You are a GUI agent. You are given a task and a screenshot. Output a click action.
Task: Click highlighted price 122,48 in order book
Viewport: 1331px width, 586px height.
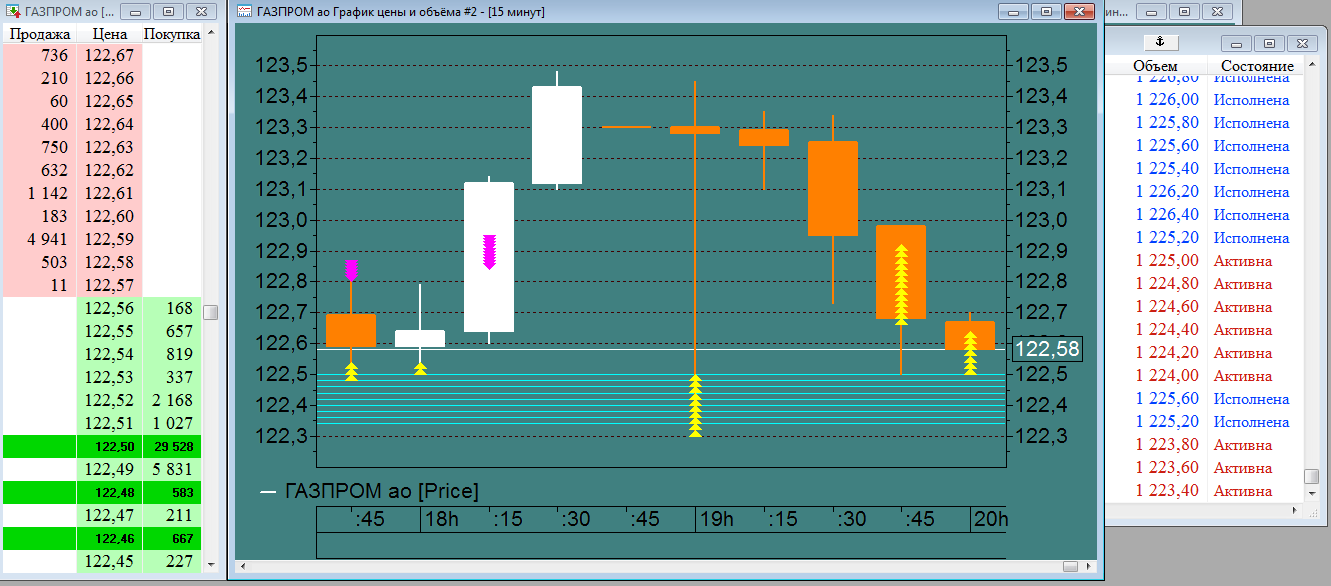[111, 492]
